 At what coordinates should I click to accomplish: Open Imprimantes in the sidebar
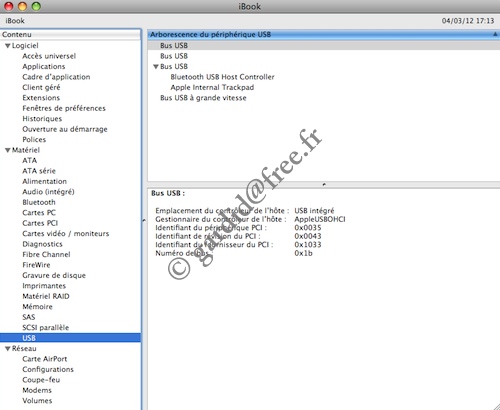pos(44,286)
